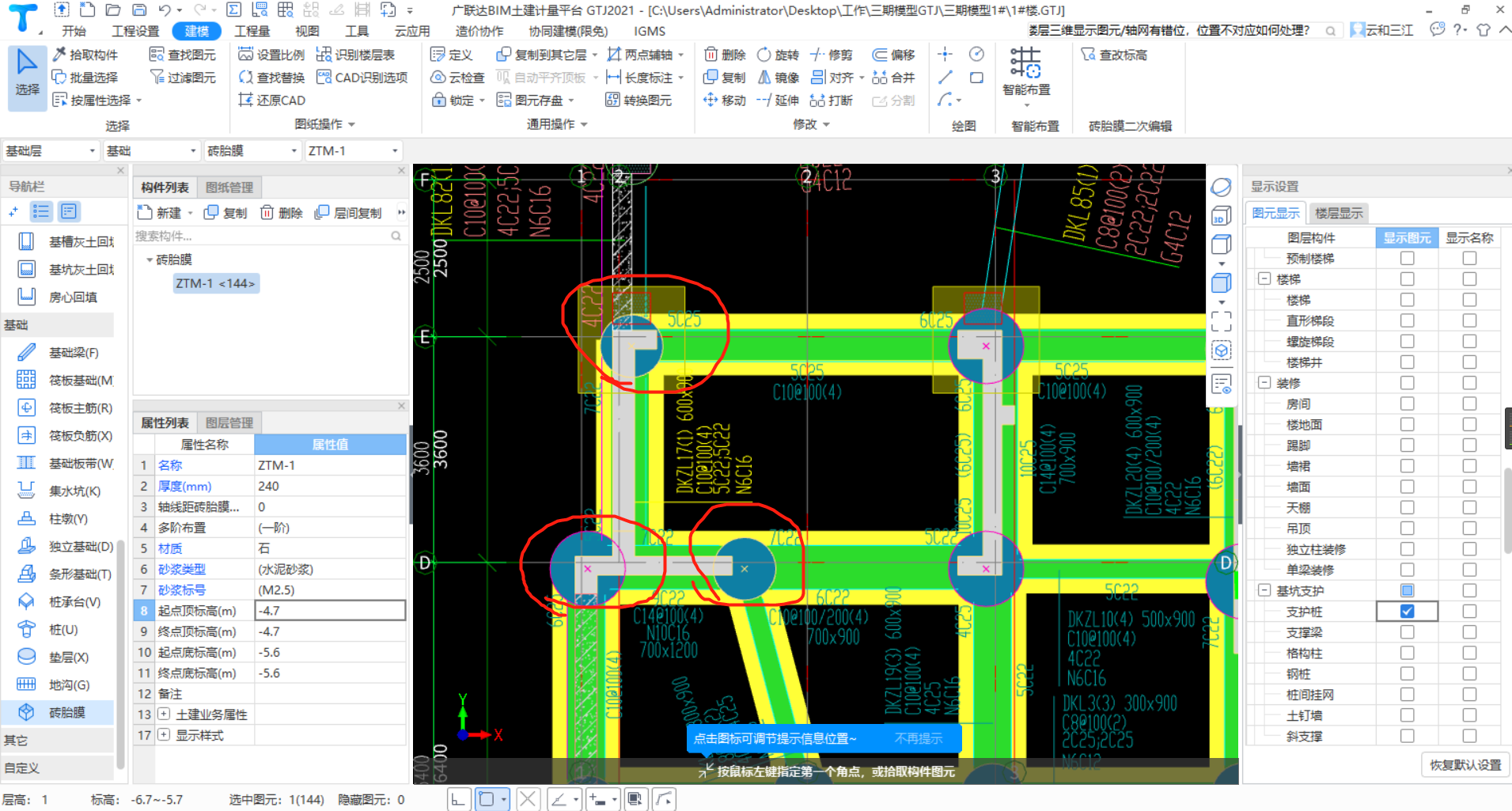Click the 删除 button in component list
Image resolution: width=1512 pixels, height=811 pixels.
coord(282,213)
